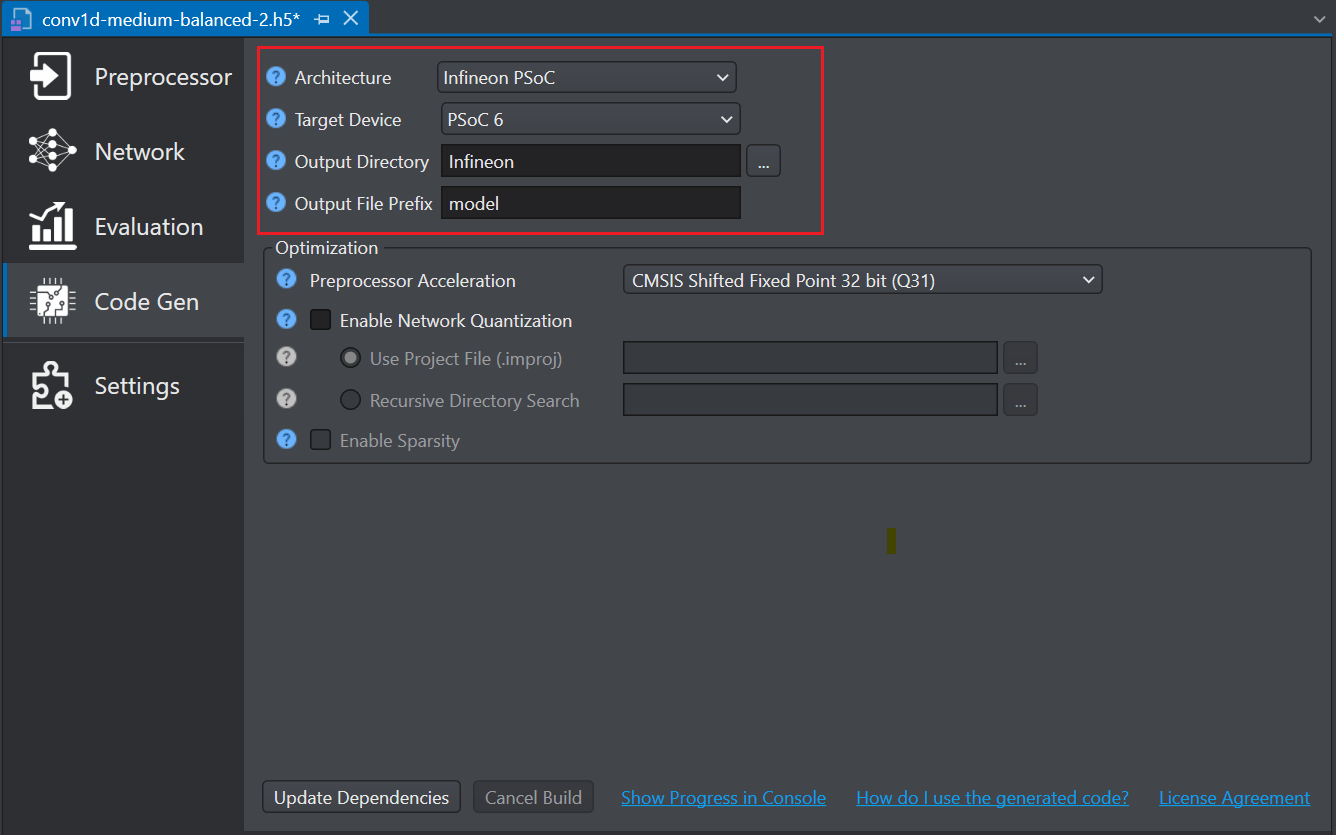Show help for Use Project File
This screenshot has height=835, width=1336.
[x=287, y=357]
